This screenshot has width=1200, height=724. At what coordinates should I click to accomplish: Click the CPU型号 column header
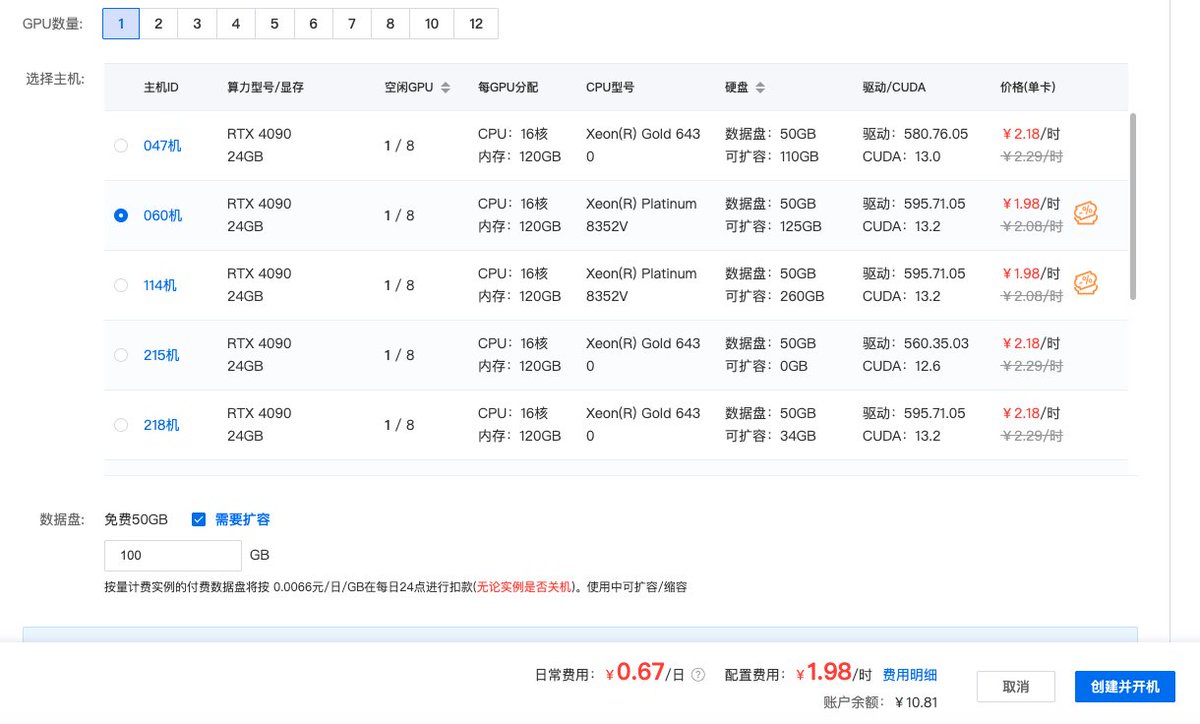click(610, 87)
